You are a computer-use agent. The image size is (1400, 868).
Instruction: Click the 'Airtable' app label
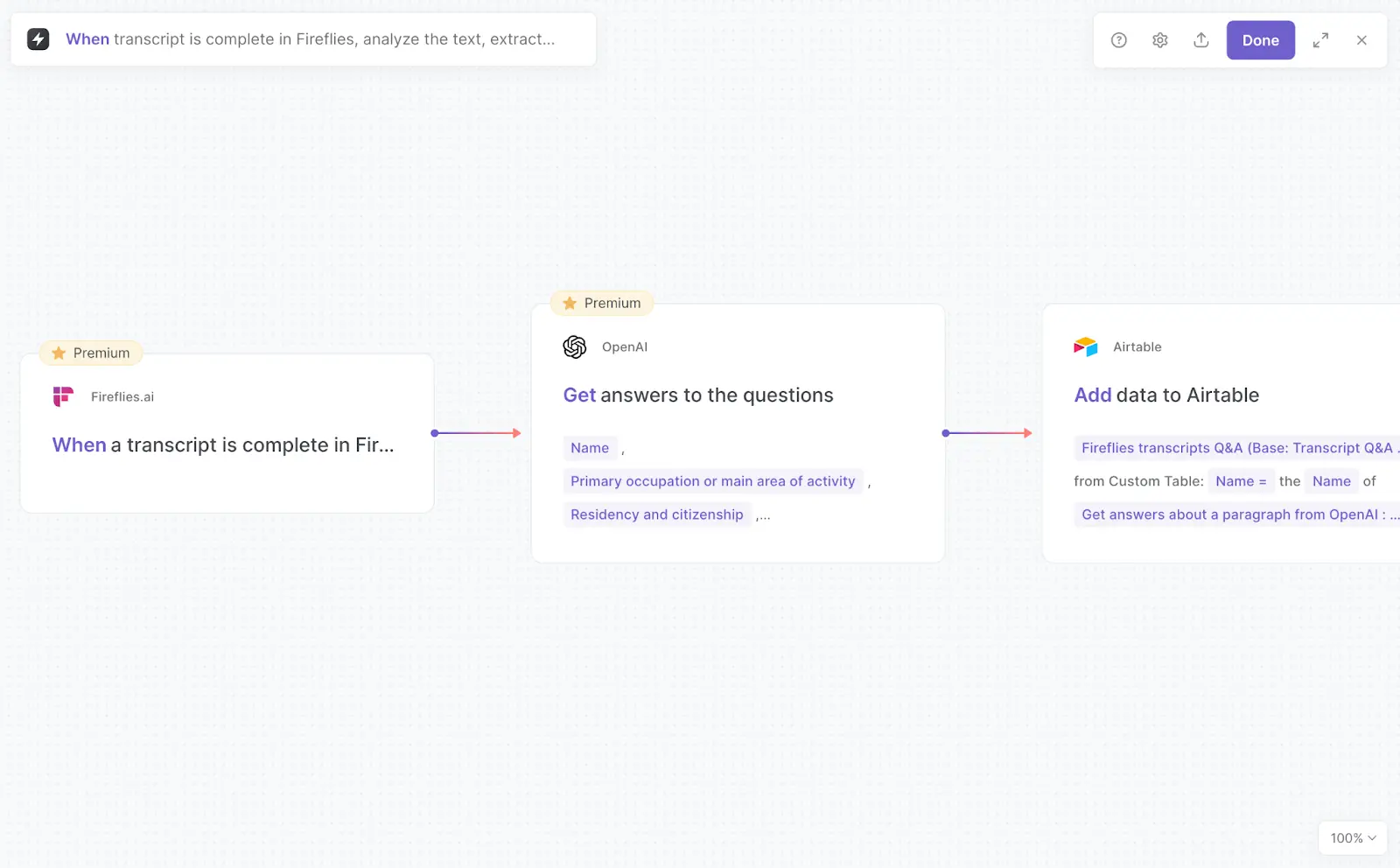(x=1137, y=346)
